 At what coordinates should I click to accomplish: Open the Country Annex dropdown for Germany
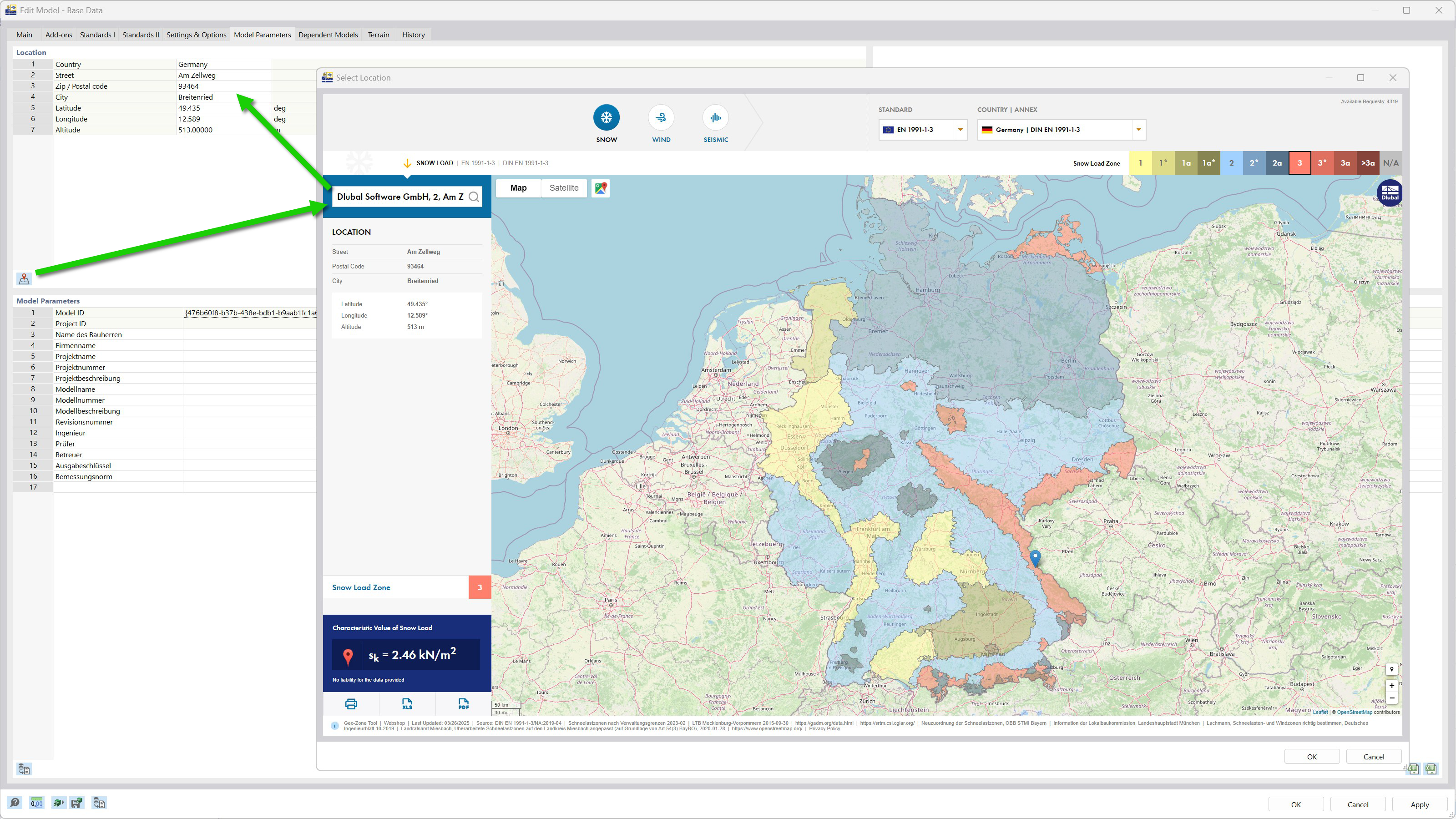click(1138, 129)
